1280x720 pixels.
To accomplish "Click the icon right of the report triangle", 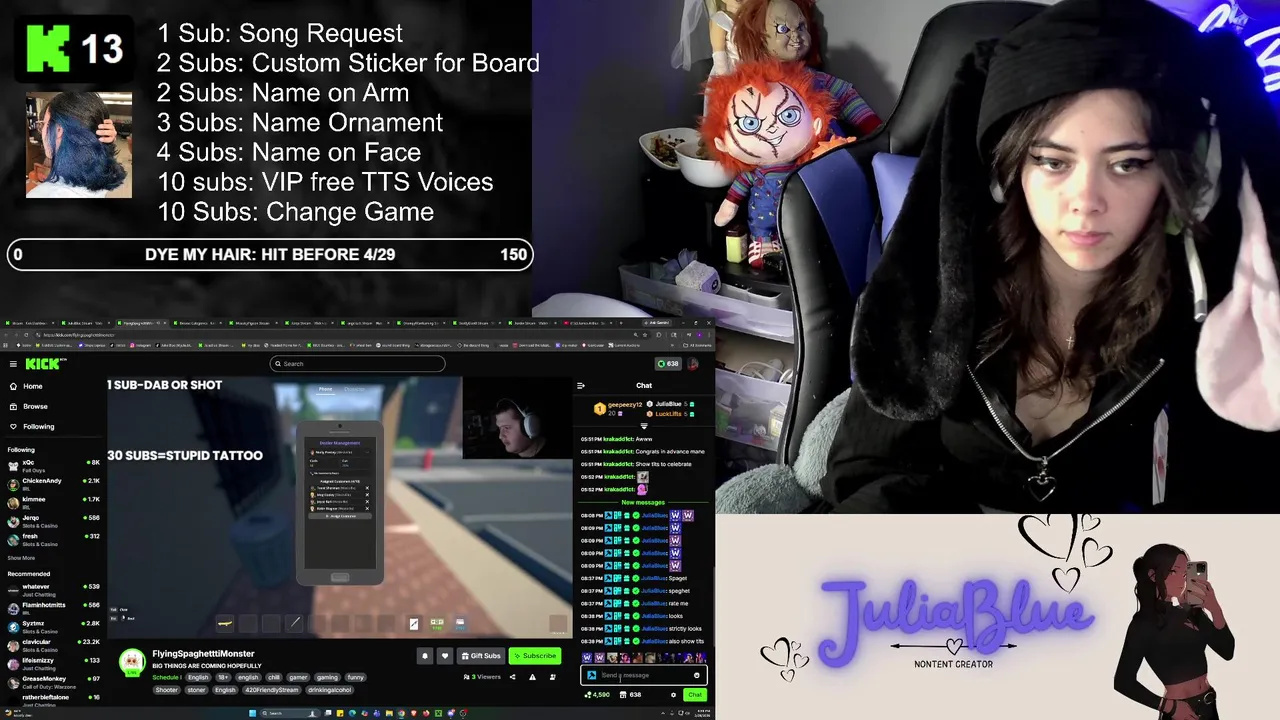I will (x=552, y=677).
